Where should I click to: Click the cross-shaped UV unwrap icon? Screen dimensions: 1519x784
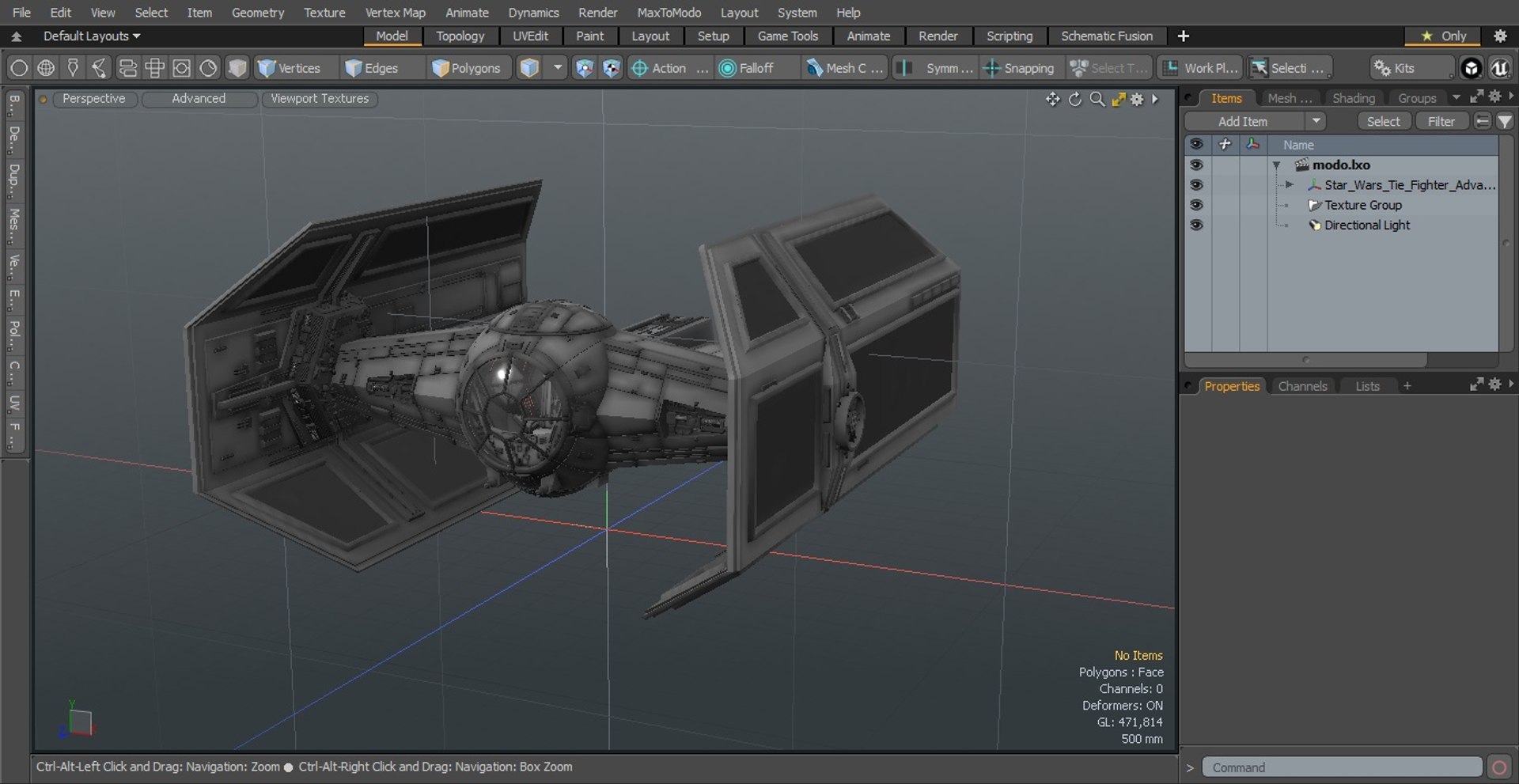click(x=154, y=68)
